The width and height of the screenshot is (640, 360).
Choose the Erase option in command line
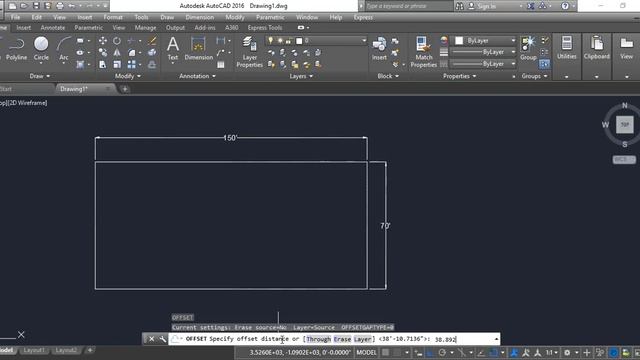(x=342, y=339)
